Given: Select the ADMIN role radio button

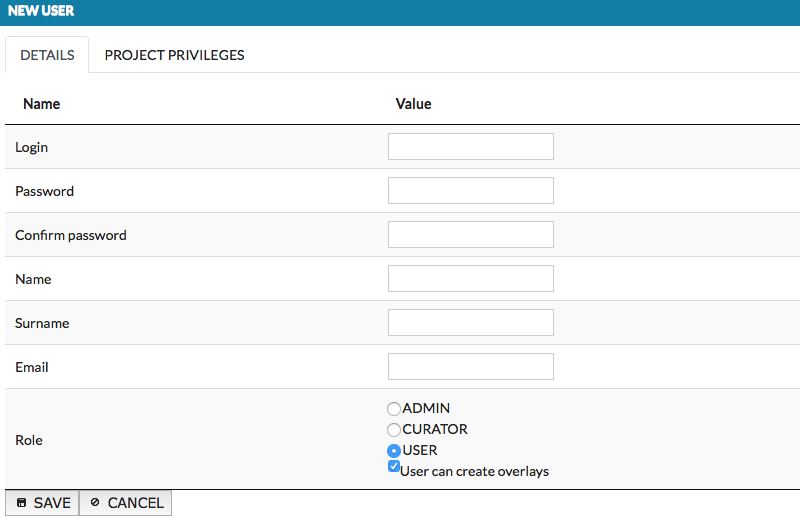Looking at the screenshot, I should coord(394,409).
